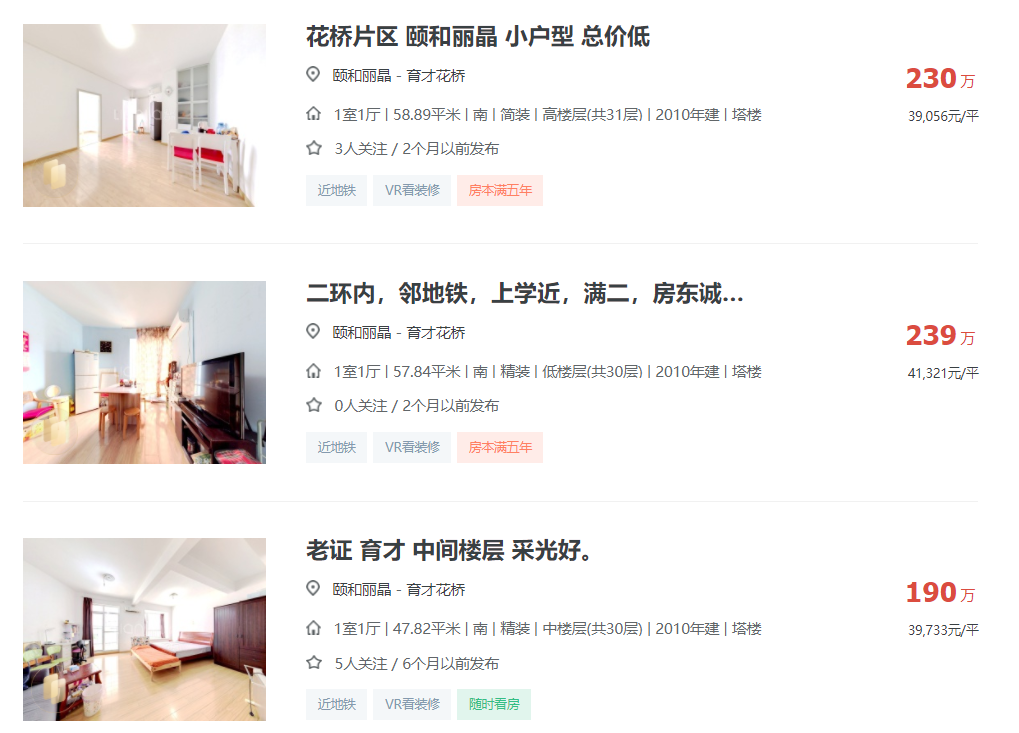Click 房本满五年 tag on first listing
The image size is (1019, 733).
[x=500, y=190]
